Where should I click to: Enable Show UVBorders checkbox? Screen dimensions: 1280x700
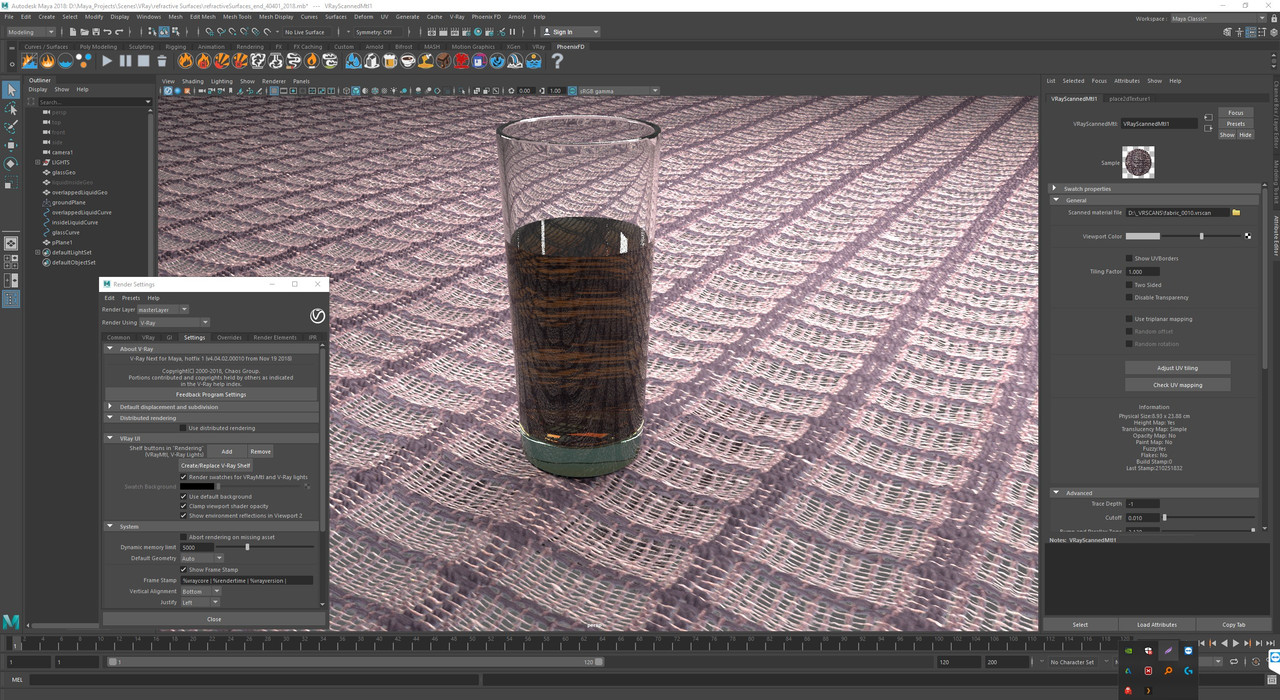click(x=1130, y=258)
